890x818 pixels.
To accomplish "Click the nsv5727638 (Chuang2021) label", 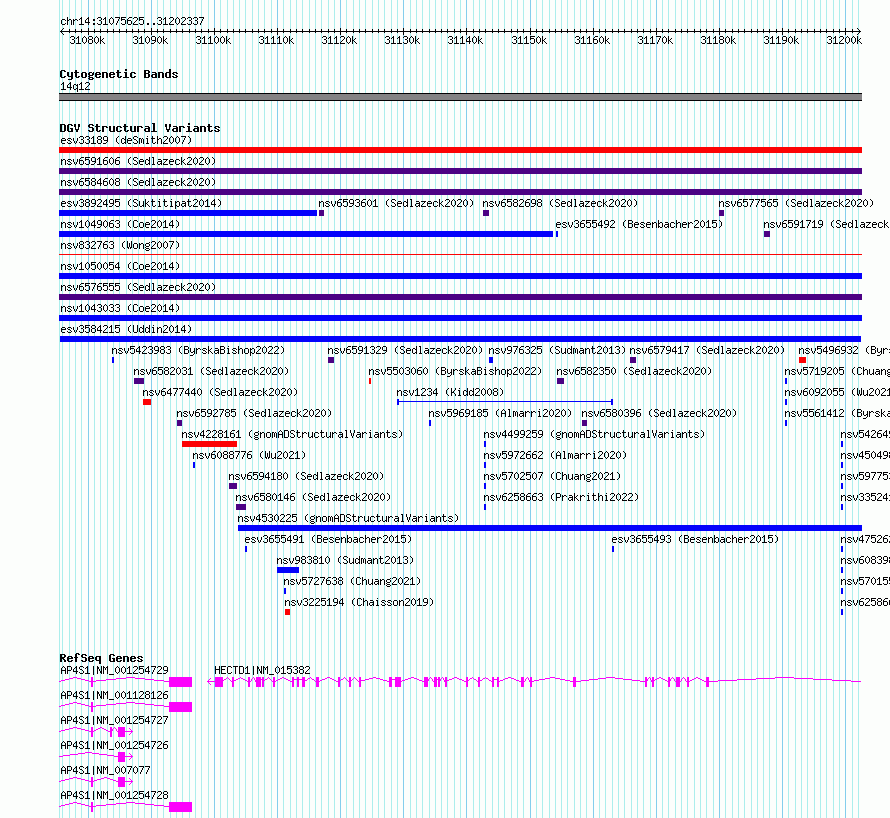I will tap(352, 581).
